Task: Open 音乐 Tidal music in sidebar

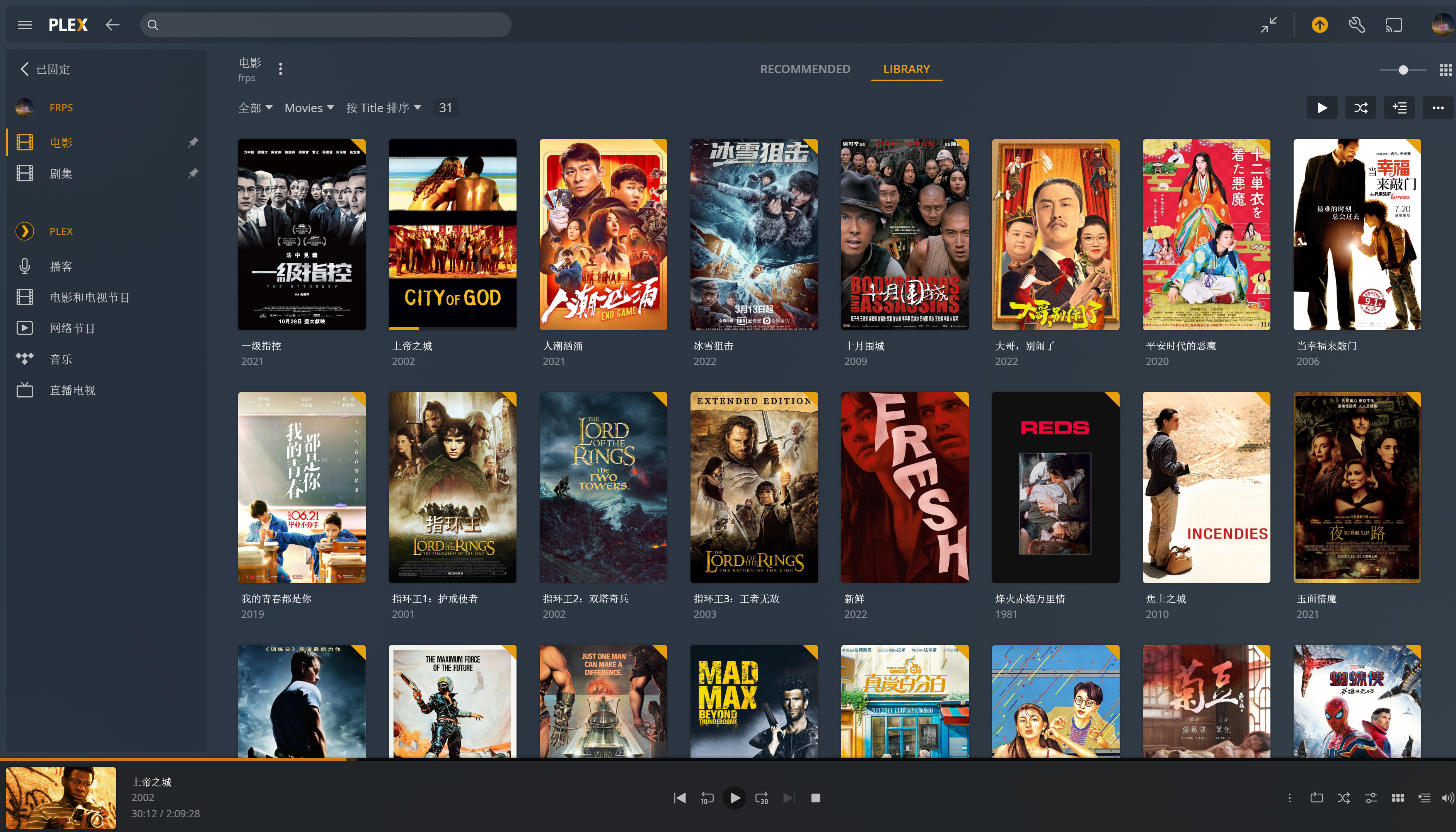Action: click(x=61, y=359)
